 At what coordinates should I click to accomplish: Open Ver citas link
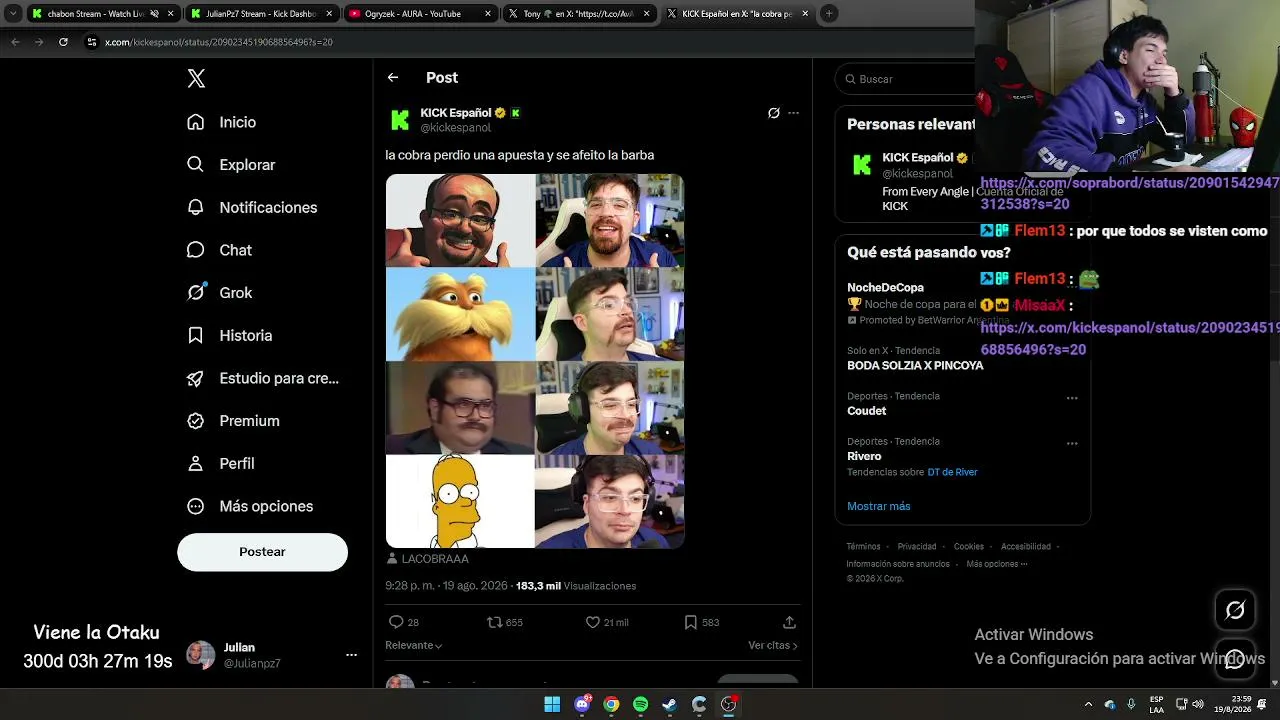pyautogui.click(x=773, y=646)
